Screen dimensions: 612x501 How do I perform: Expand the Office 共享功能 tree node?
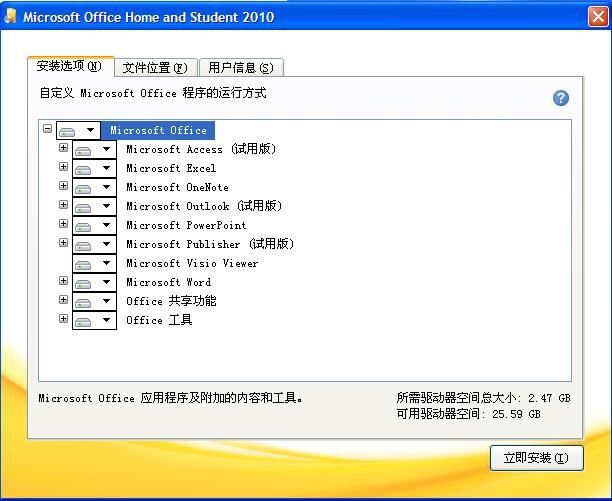[x=64, y=300]
